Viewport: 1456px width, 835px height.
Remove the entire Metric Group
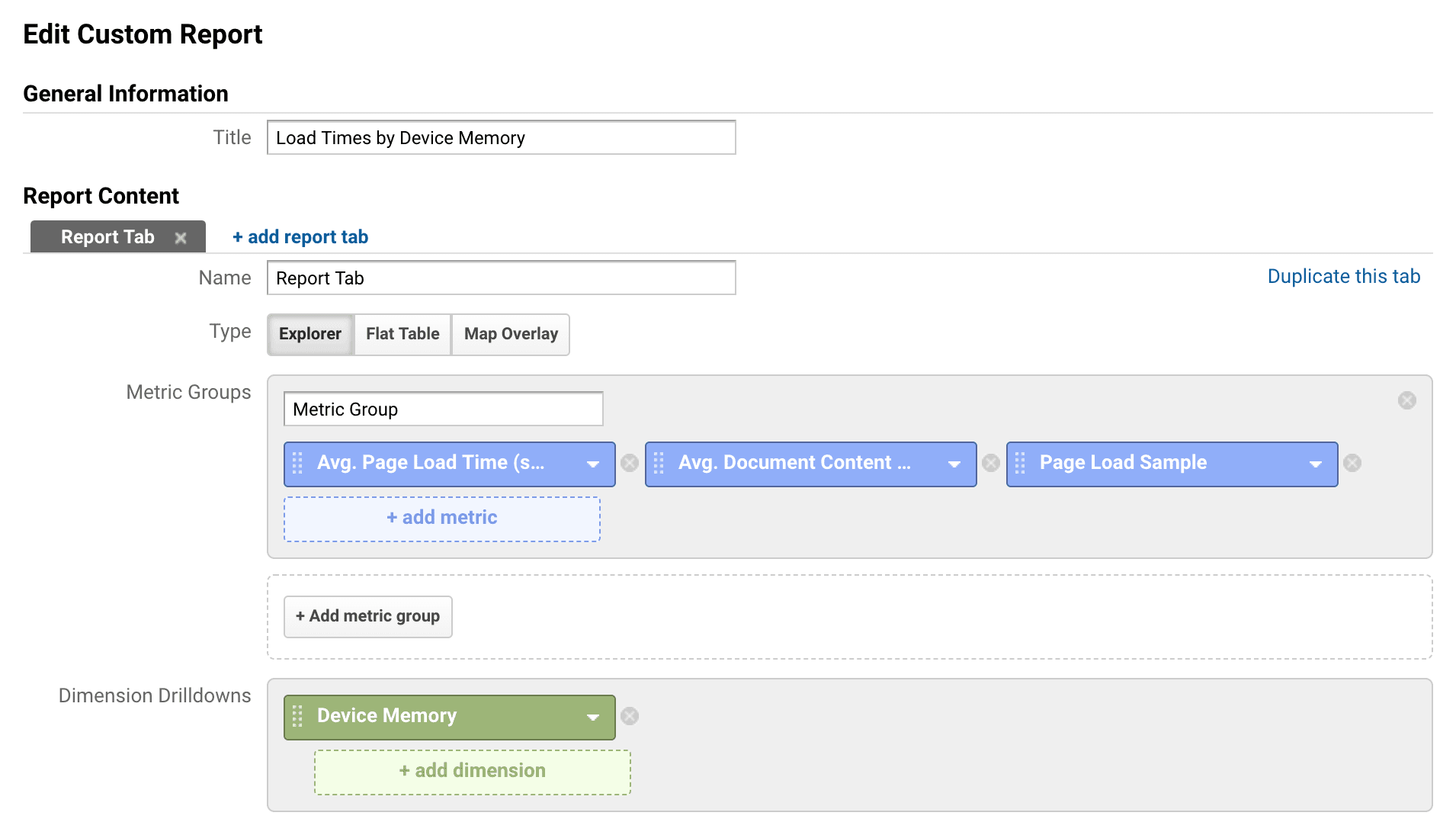coord(1407,400)
